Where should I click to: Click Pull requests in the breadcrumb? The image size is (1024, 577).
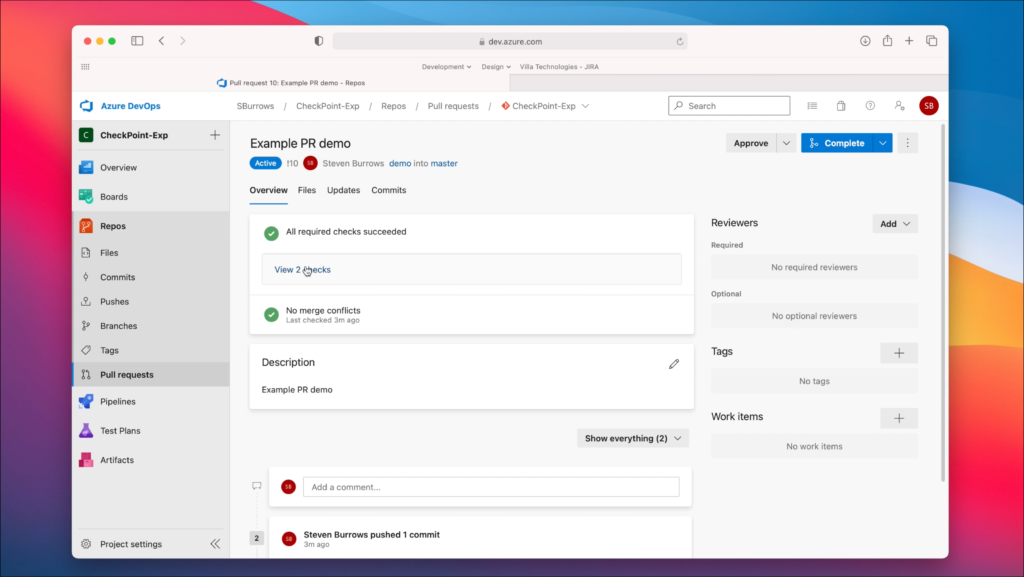pos(453,106)
